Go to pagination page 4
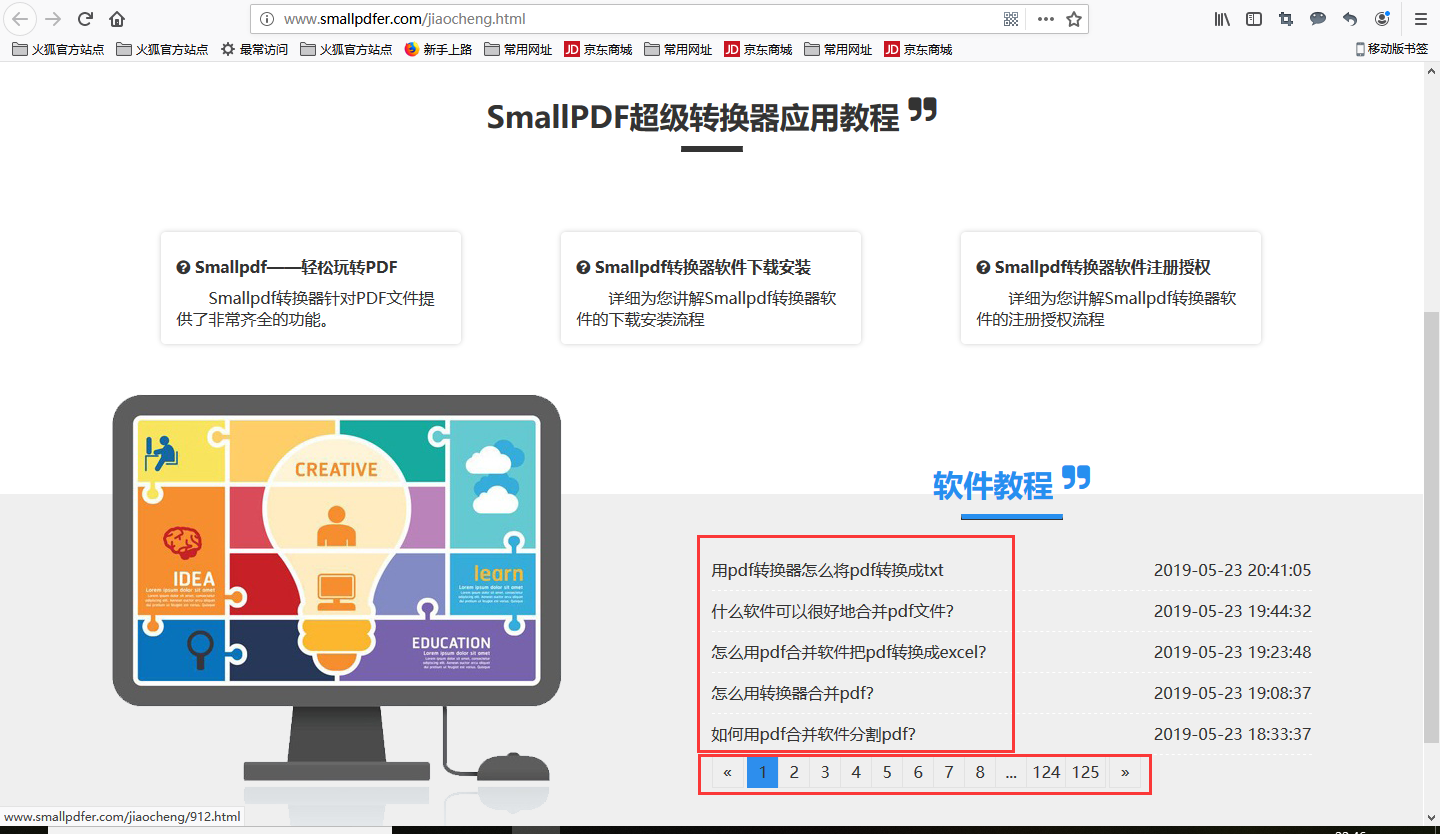 coord(856,772)
